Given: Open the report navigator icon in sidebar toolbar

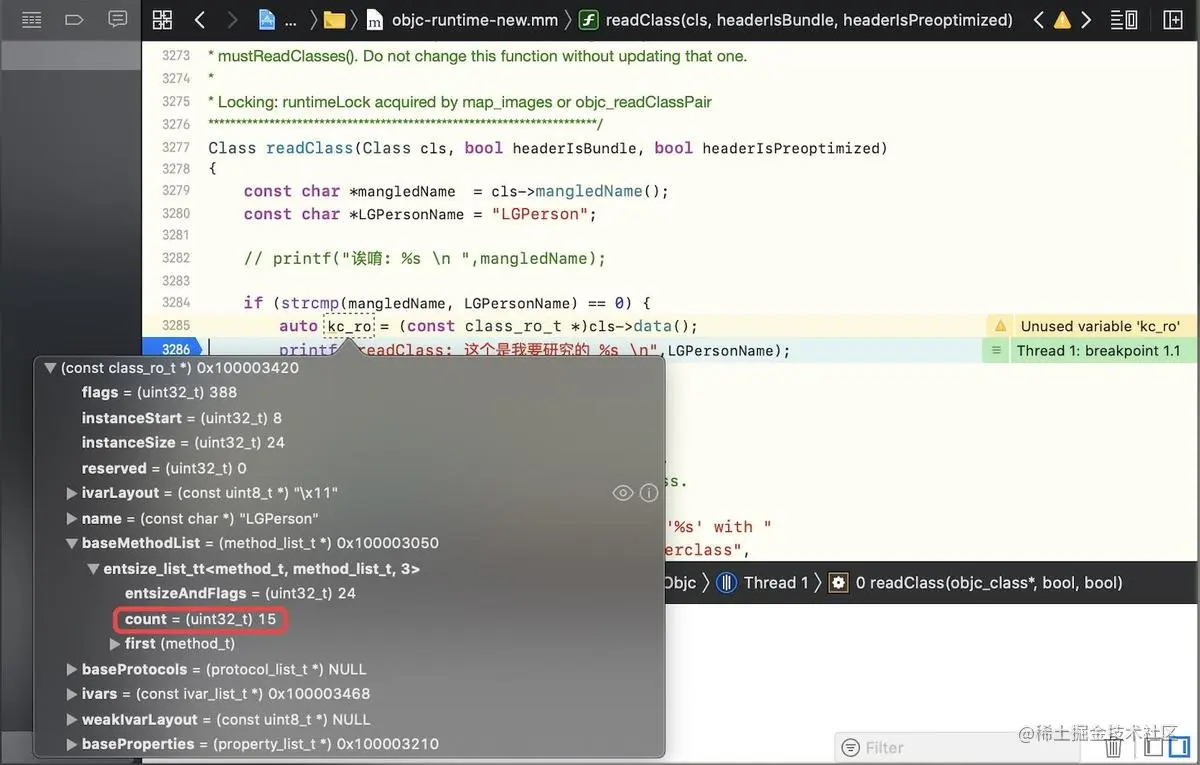Looking at the screenshot, I should (117, 19).
